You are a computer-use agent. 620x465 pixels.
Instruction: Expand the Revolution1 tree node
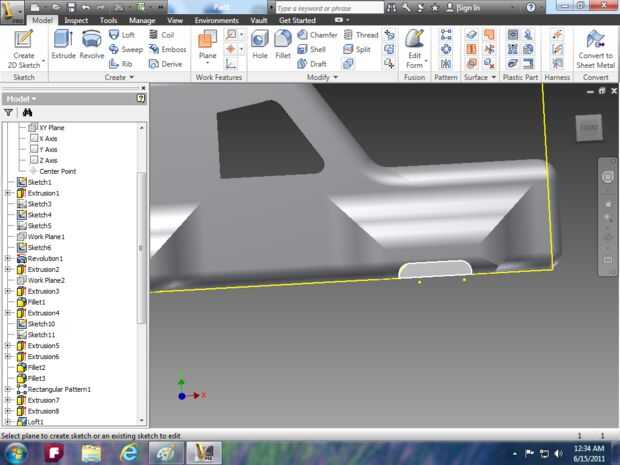(x=8, y=259)
